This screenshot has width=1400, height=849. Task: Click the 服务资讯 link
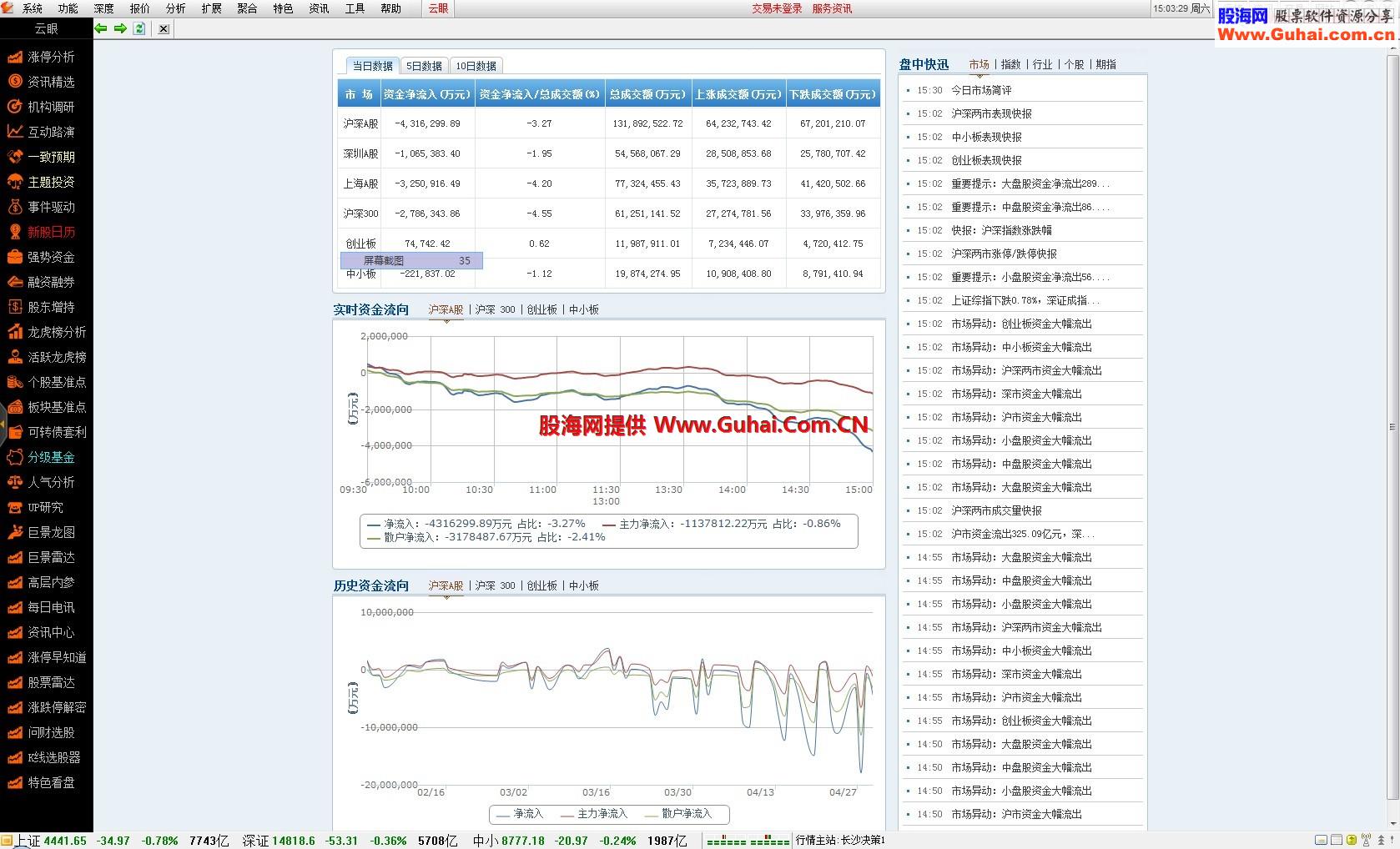(x=832, y=8)
